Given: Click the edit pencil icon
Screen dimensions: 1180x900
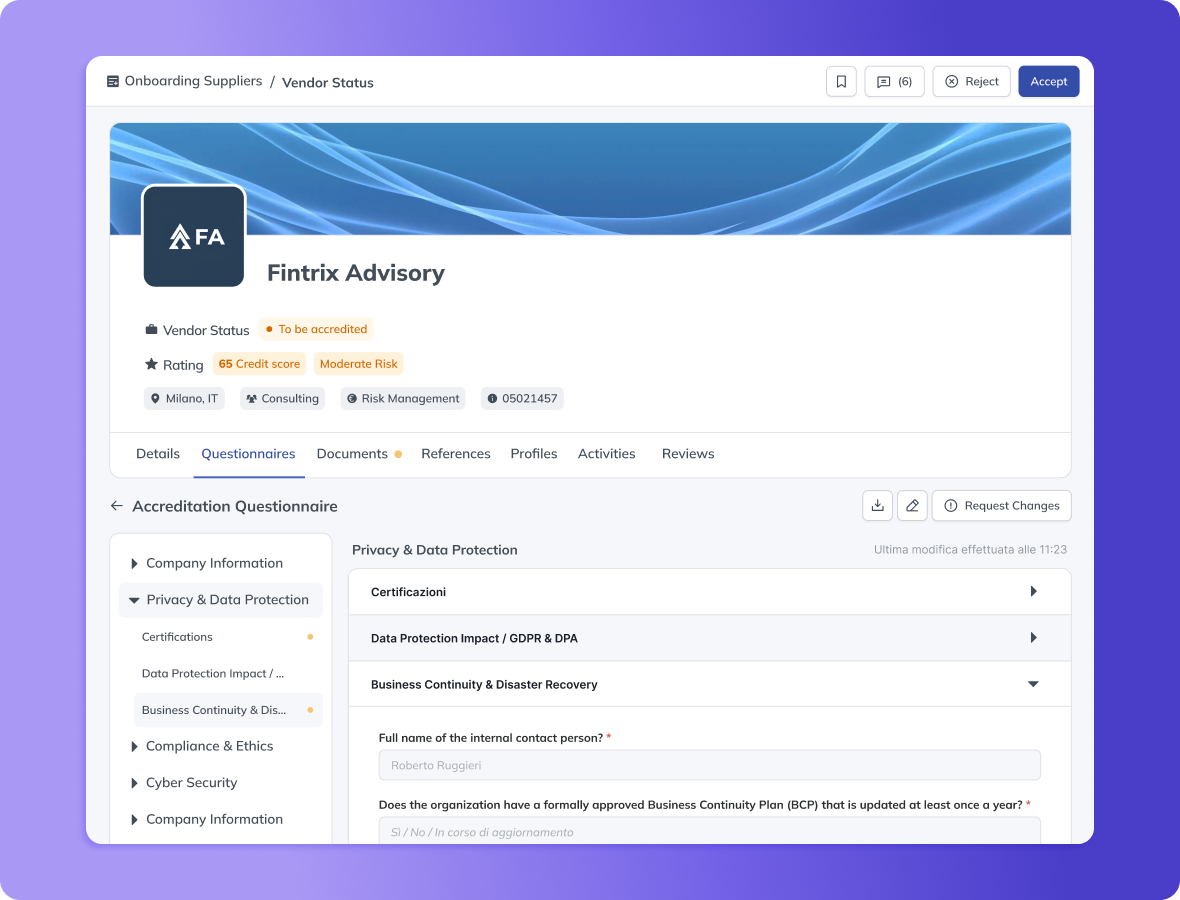Looking at the screenshot, I should tap(912, 506).
